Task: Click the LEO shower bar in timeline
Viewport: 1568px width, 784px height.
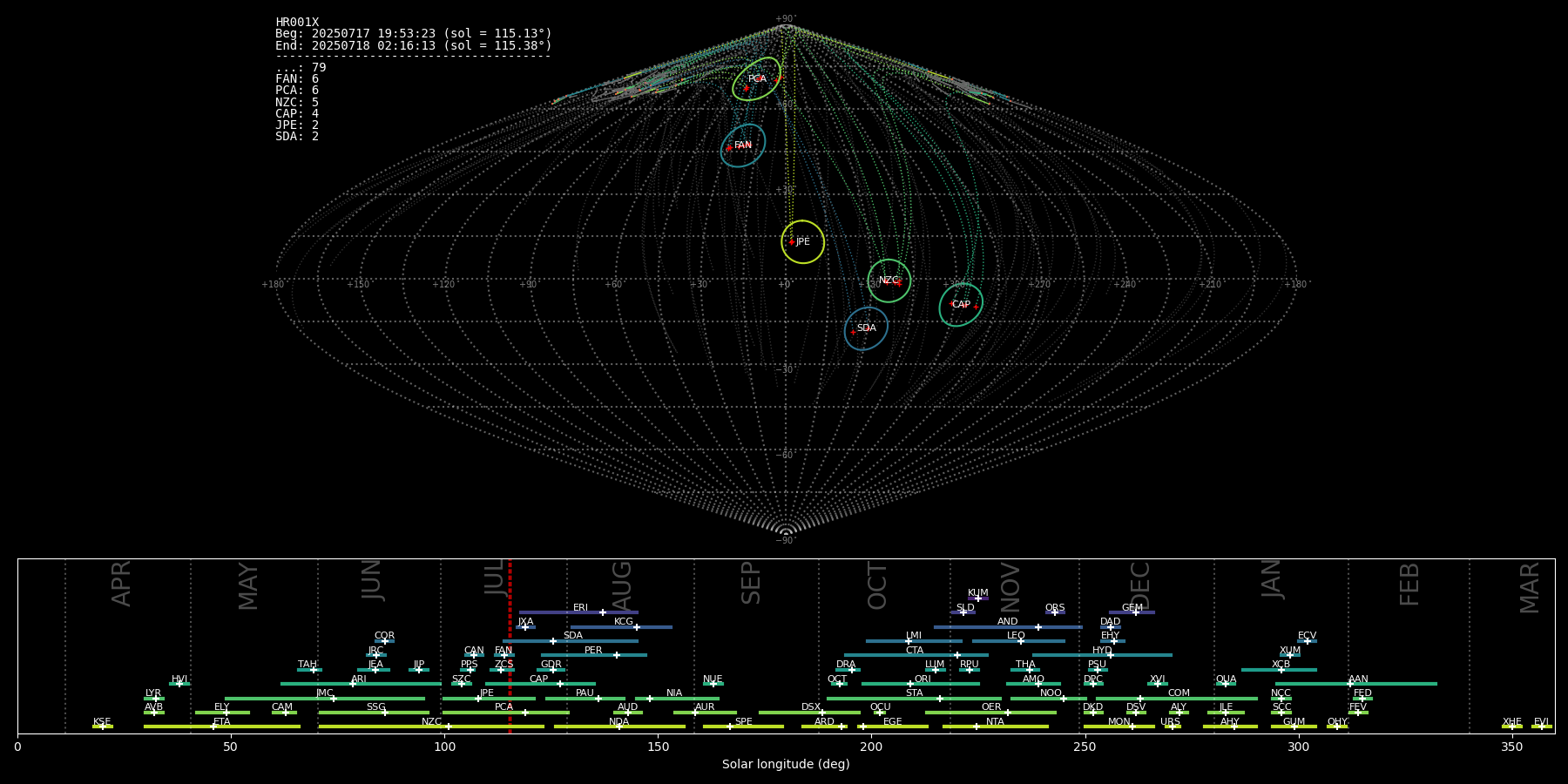Action: click(x=1018, y=641)
